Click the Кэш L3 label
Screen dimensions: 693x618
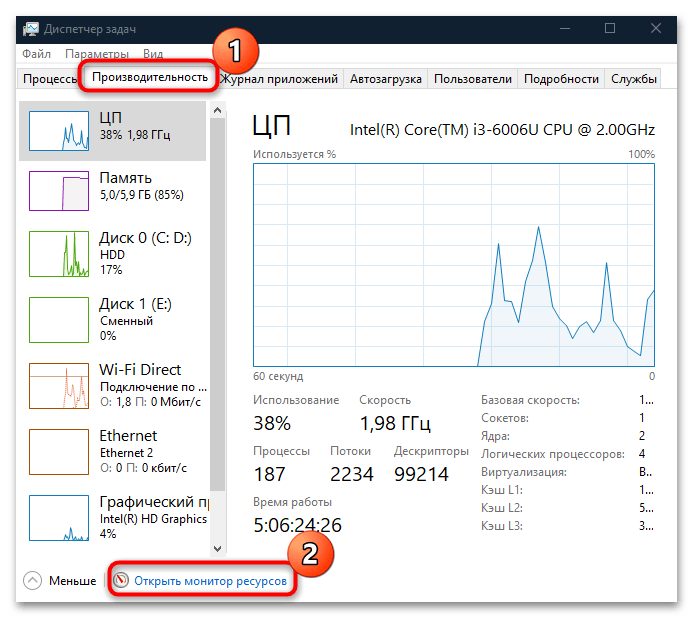click(x=502, y=526)
